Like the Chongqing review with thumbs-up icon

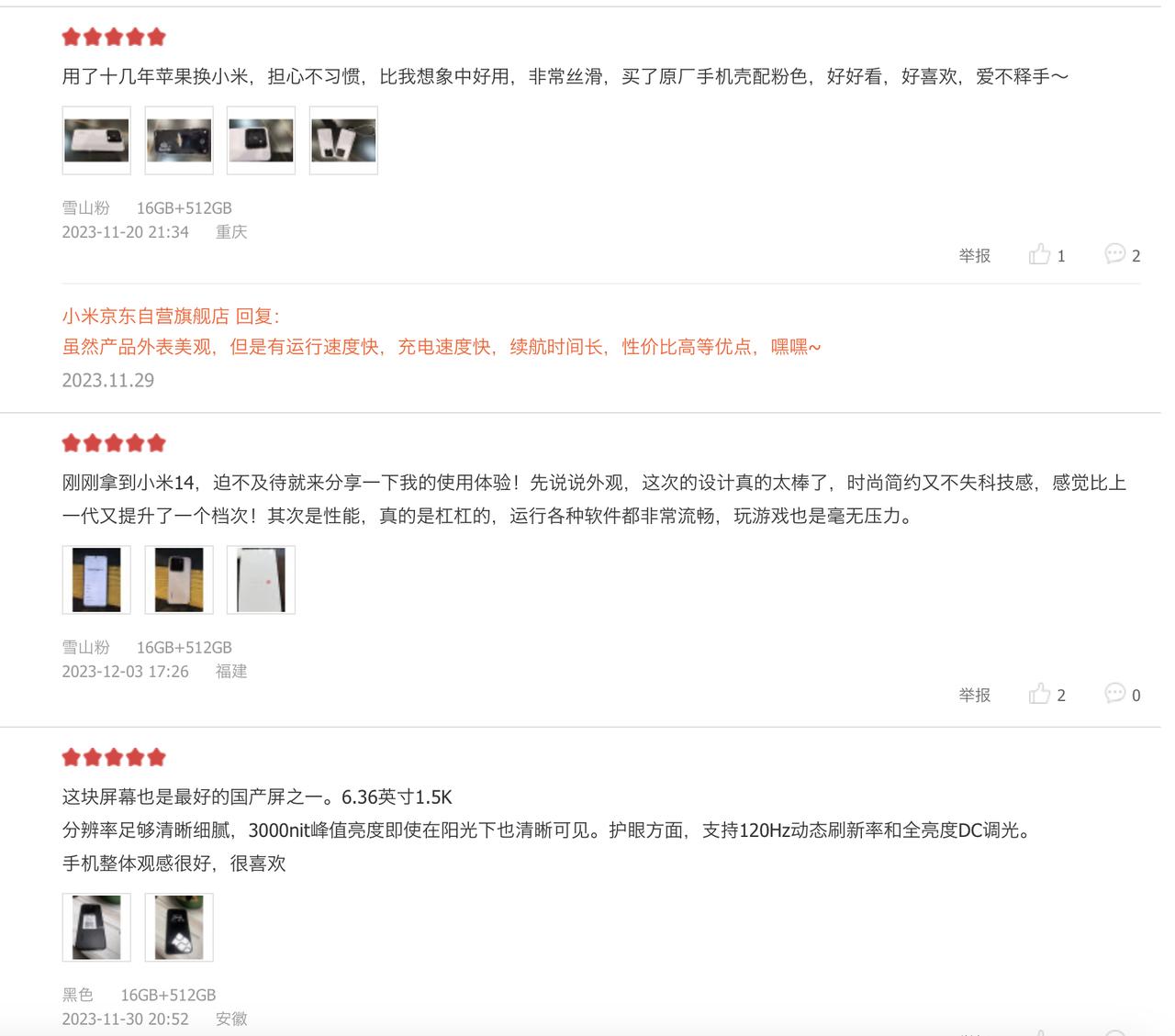pyautogui.click(x=1046, y=254)
